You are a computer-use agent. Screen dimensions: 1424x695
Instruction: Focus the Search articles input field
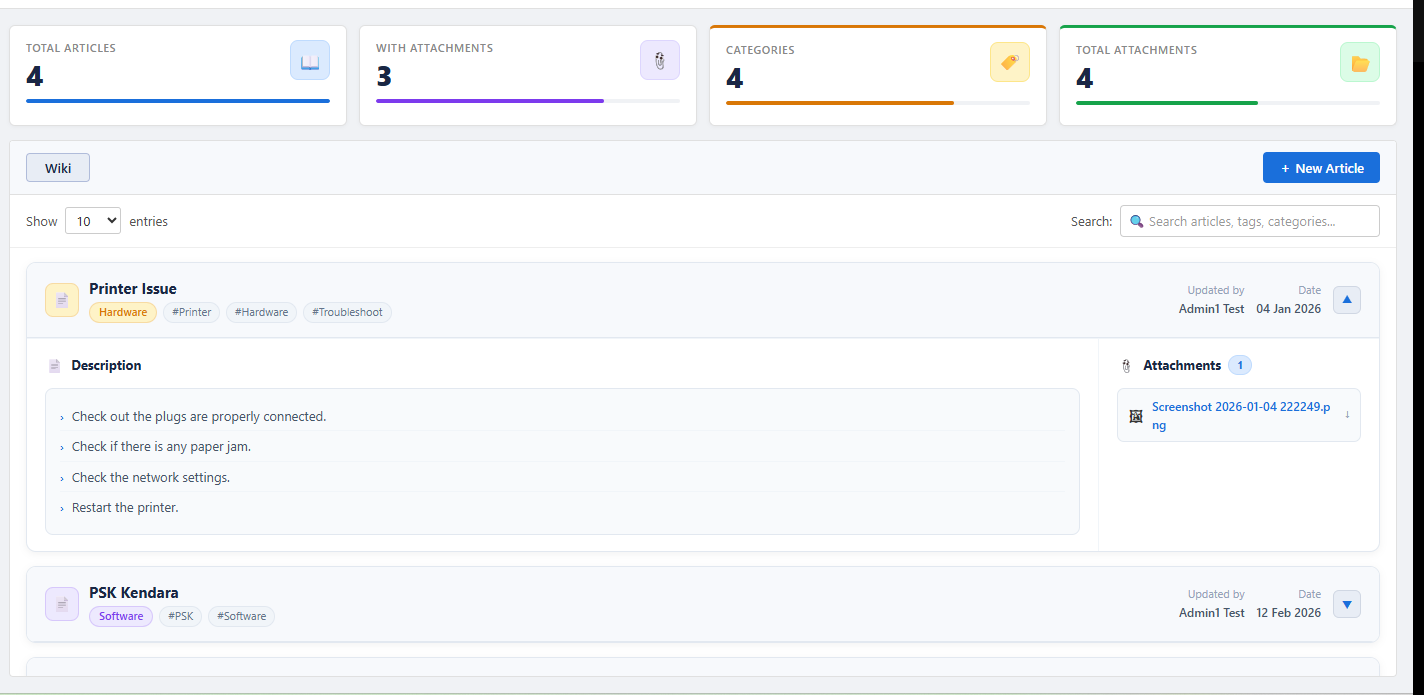point(1250,221)
